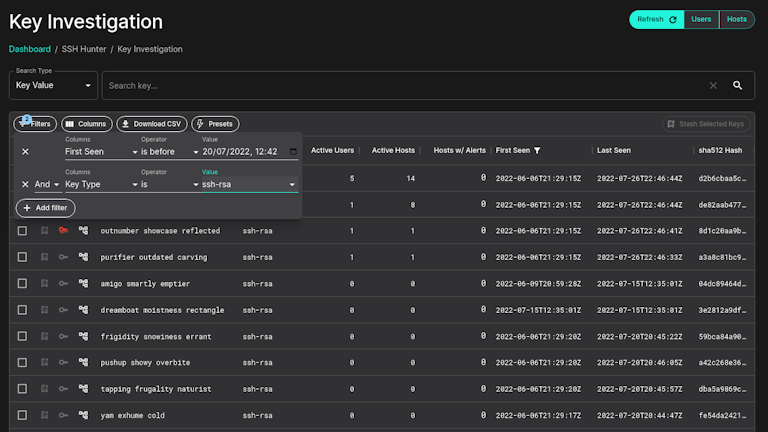Select checkbox for purifier outdated carving

(22, 257)
